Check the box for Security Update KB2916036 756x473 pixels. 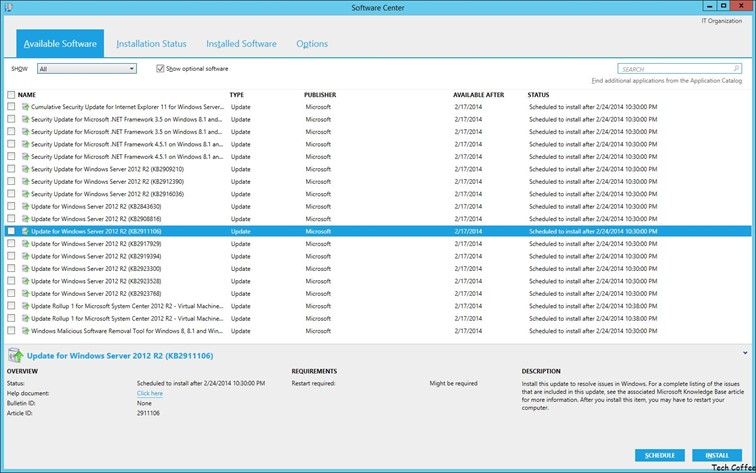[11, 194]
